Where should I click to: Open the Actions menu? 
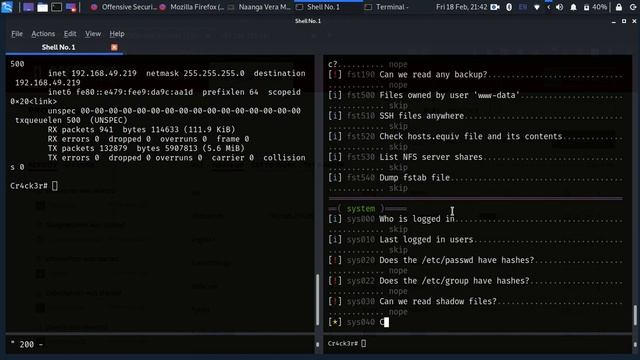(43, 34)
